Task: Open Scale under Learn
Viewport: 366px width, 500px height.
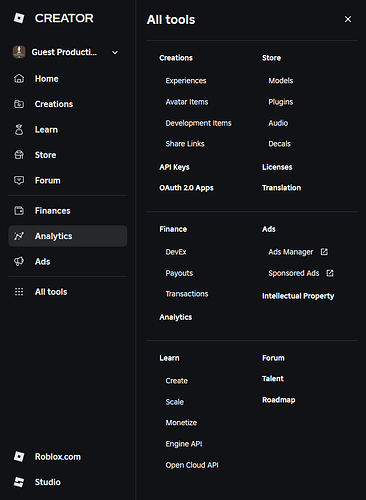Action: pyautogui.click(x=174, y=402)
